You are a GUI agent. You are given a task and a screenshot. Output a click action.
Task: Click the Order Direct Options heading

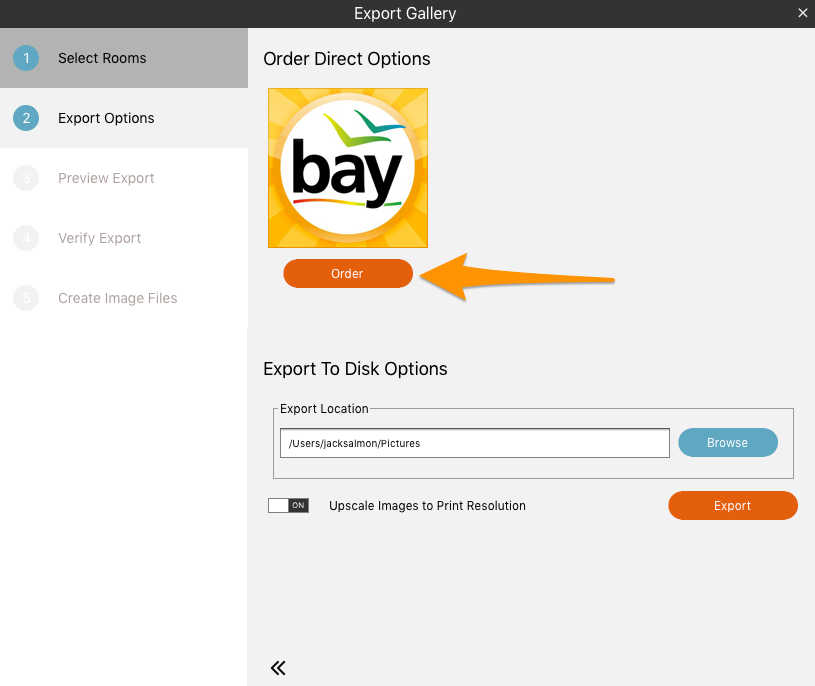point(347,59)
